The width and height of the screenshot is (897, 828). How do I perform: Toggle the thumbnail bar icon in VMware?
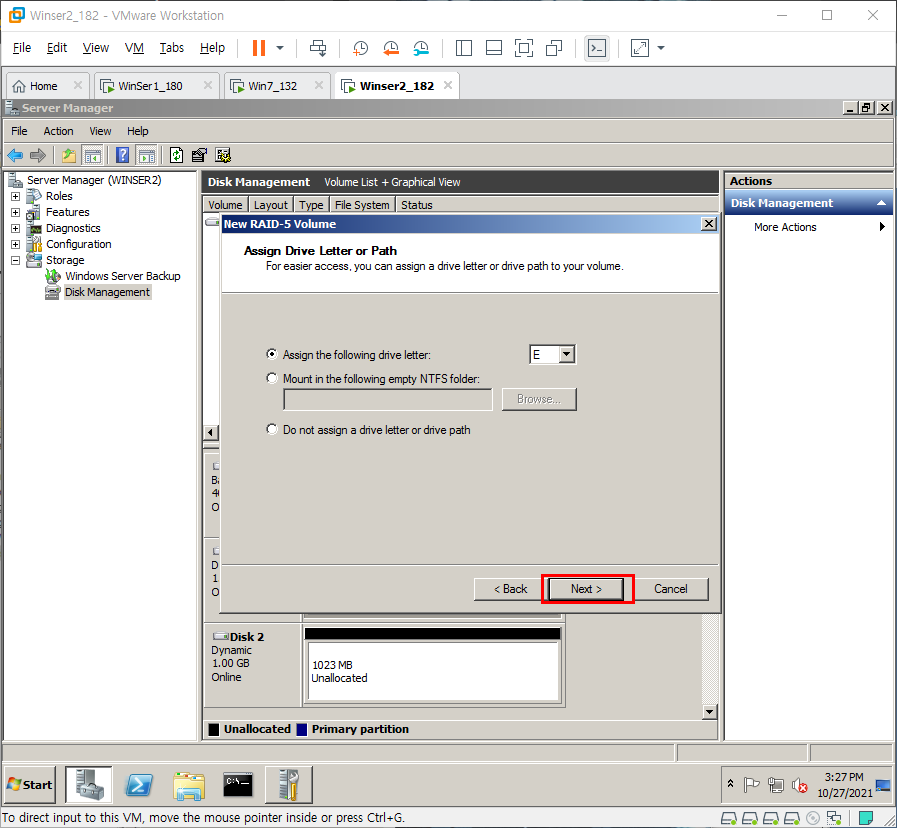click(x=494, y=48)
